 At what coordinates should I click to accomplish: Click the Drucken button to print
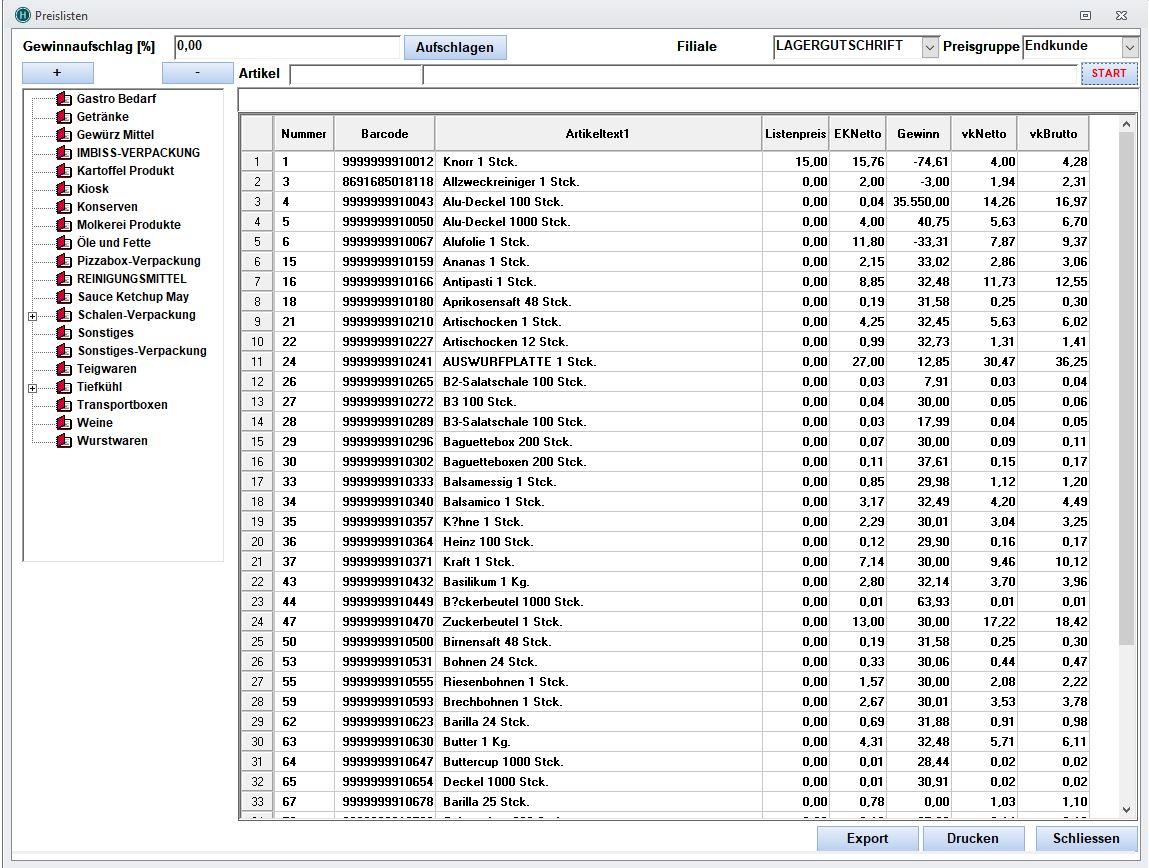pos(972,838)
